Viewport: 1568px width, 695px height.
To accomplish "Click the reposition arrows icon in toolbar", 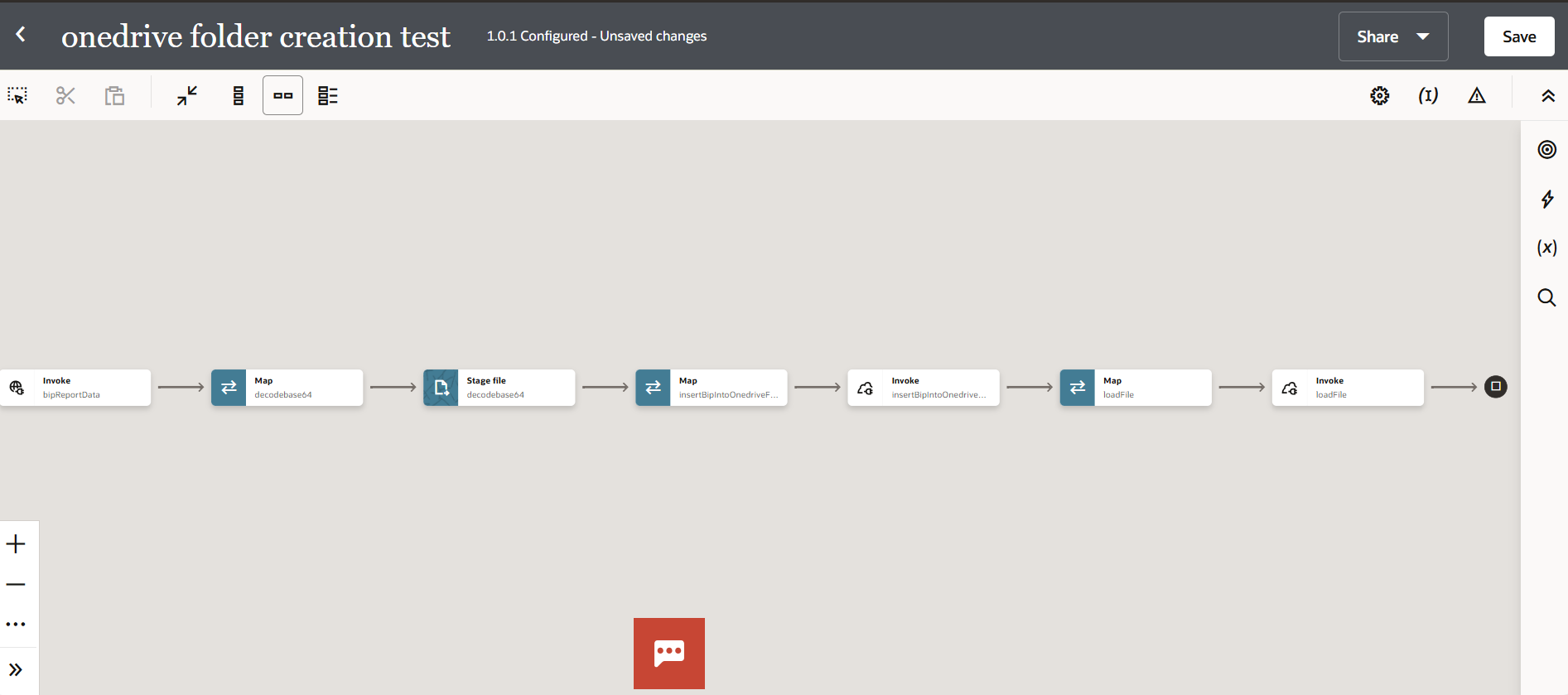I will pyautogui.click(x=187, y=95).
